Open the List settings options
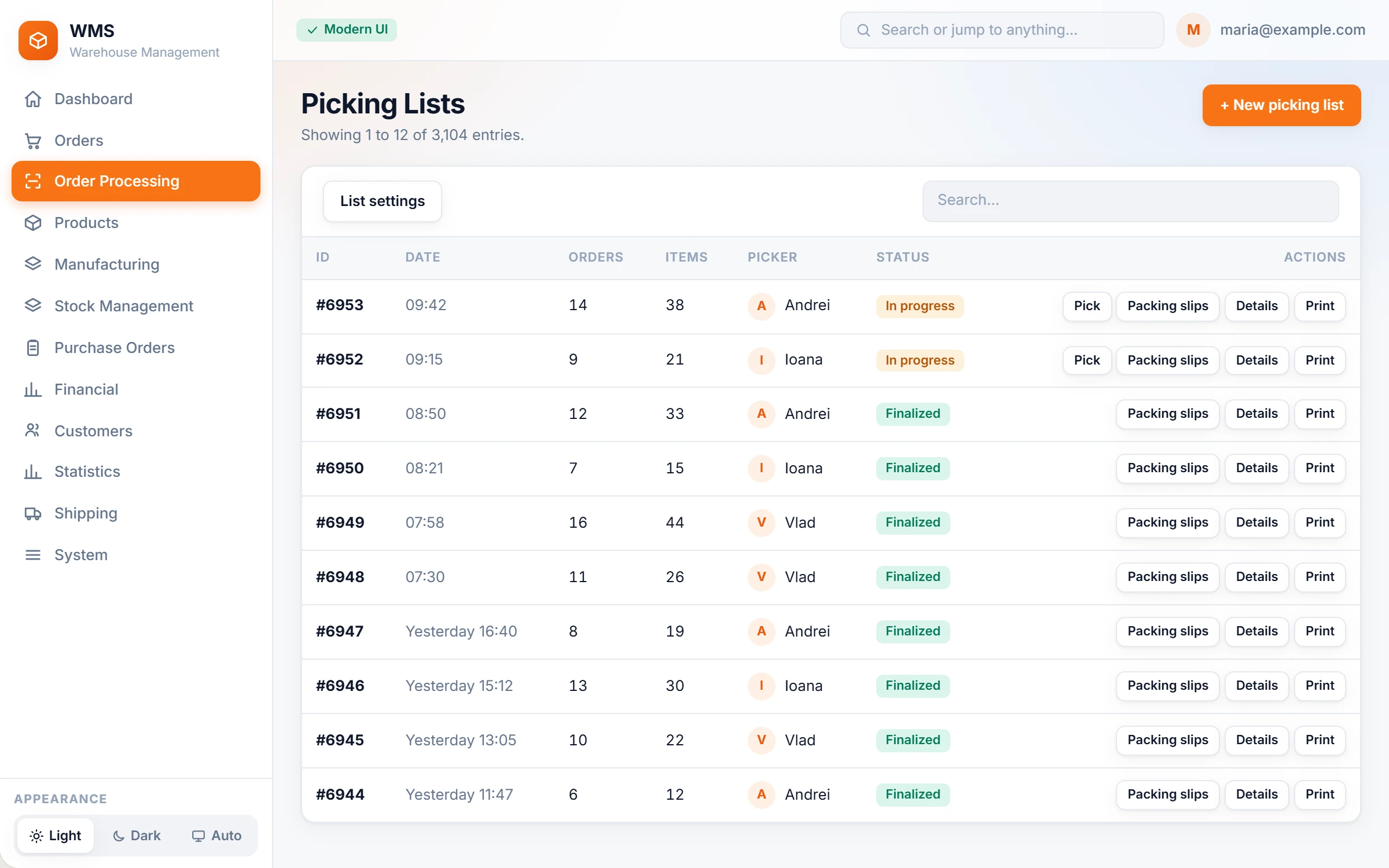This screenshot has width=1389, height=868. tap(383, 201)
